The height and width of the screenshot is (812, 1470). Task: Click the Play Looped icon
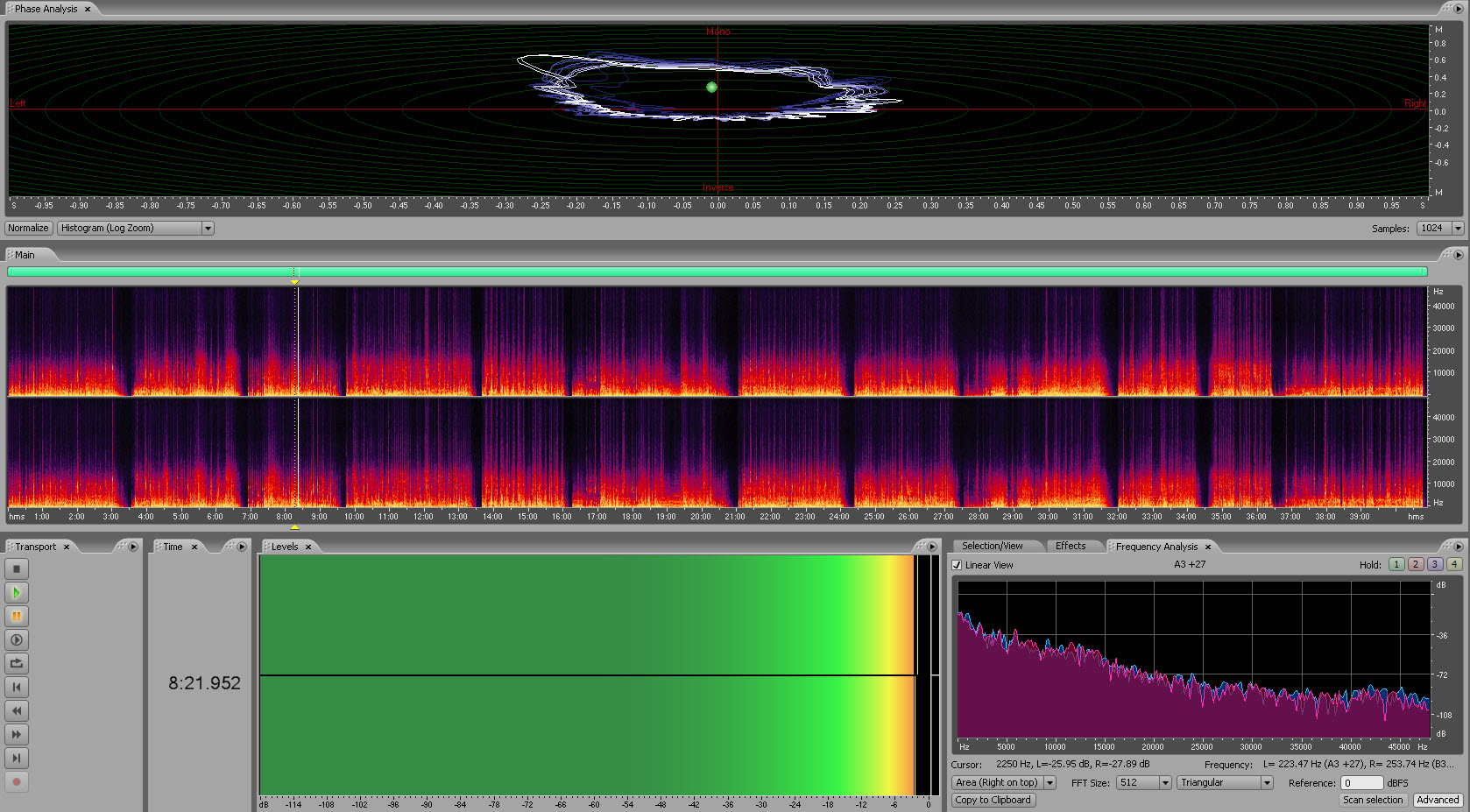pos(17,664)
